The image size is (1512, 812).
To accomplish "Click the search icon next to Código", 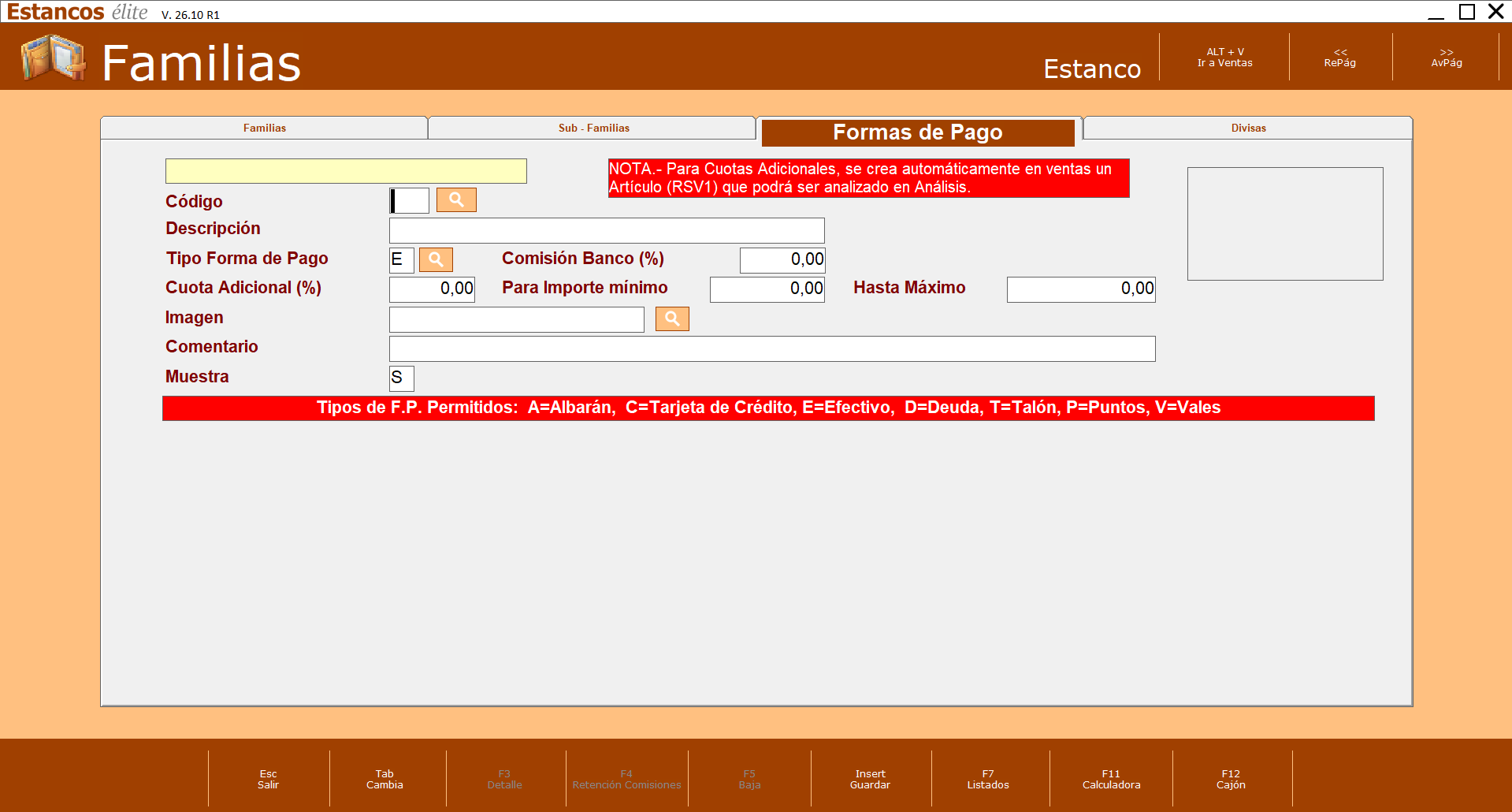I will [x=456, y=200].
